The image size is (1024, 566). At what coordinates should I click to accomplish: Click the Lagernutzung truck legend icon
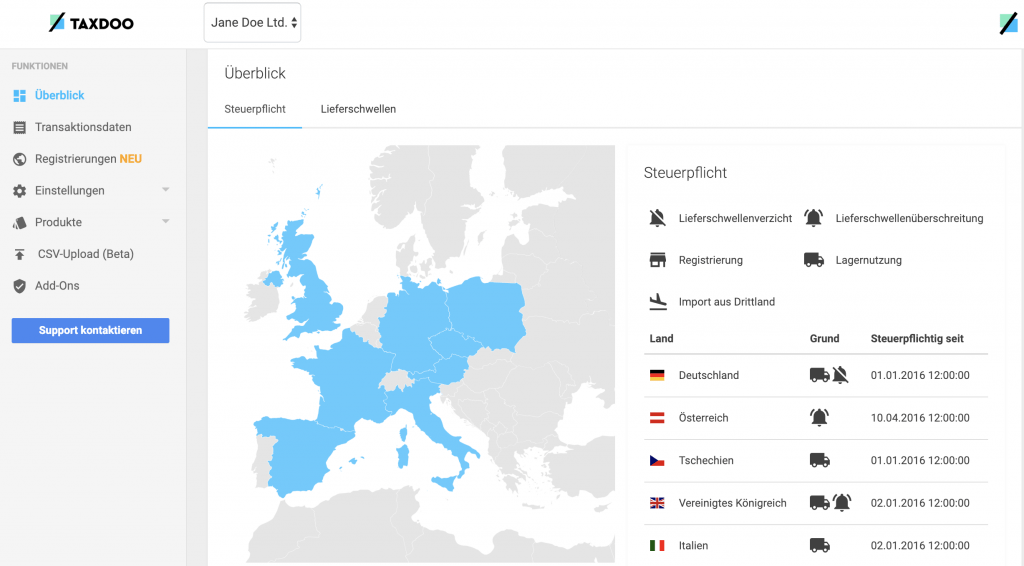(814, 260)
